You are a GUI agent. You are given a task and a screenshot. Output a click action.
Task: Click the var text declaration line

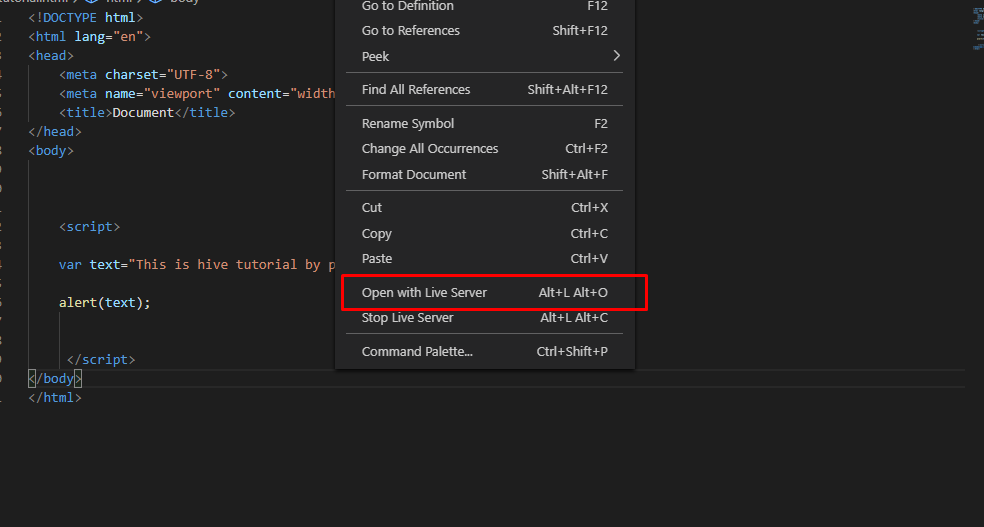pyautogui.click(x=197, y=264)
